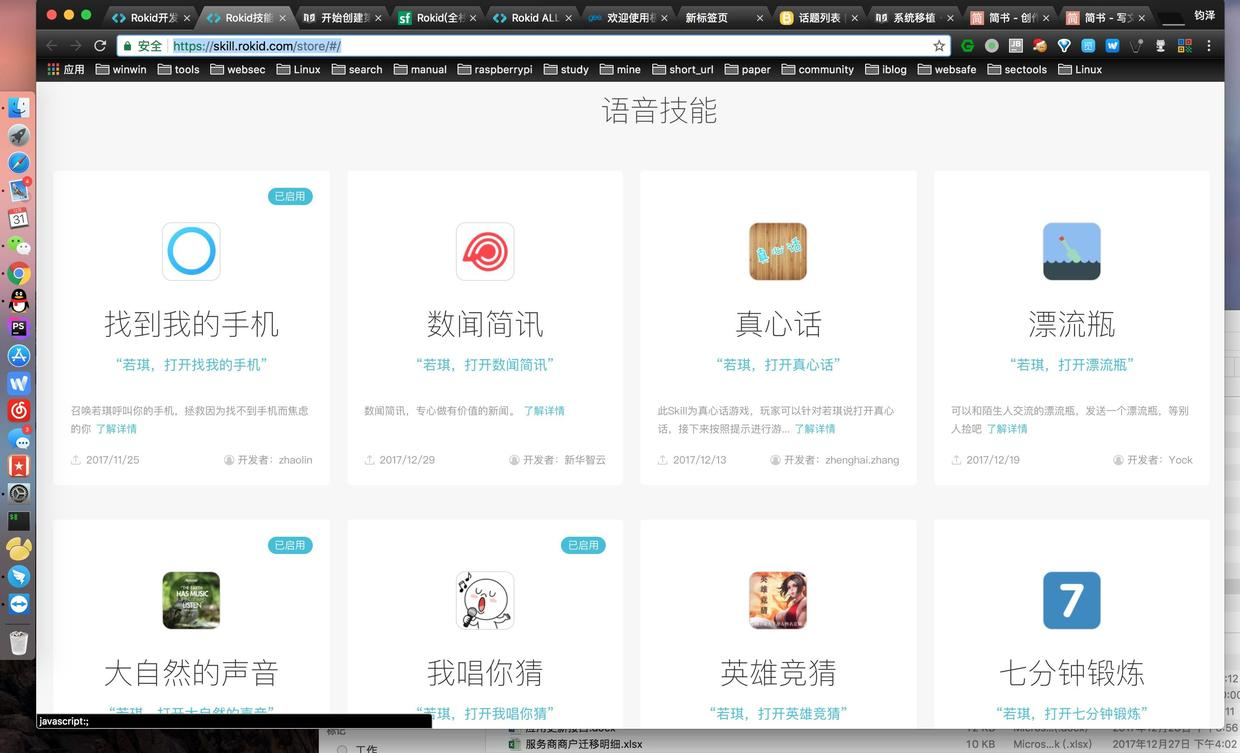The image size is (1240, 753).
Task: Click the JB extension icon in toolbar
Action: pos(1016,46)
